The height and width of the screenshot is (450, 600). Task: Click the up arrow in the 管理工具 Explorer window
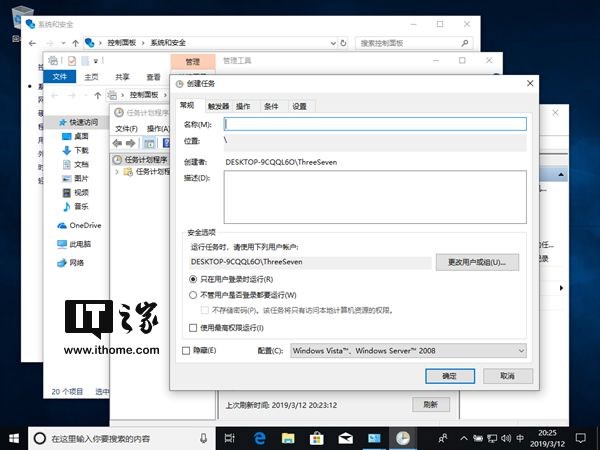tap(98, 95)
